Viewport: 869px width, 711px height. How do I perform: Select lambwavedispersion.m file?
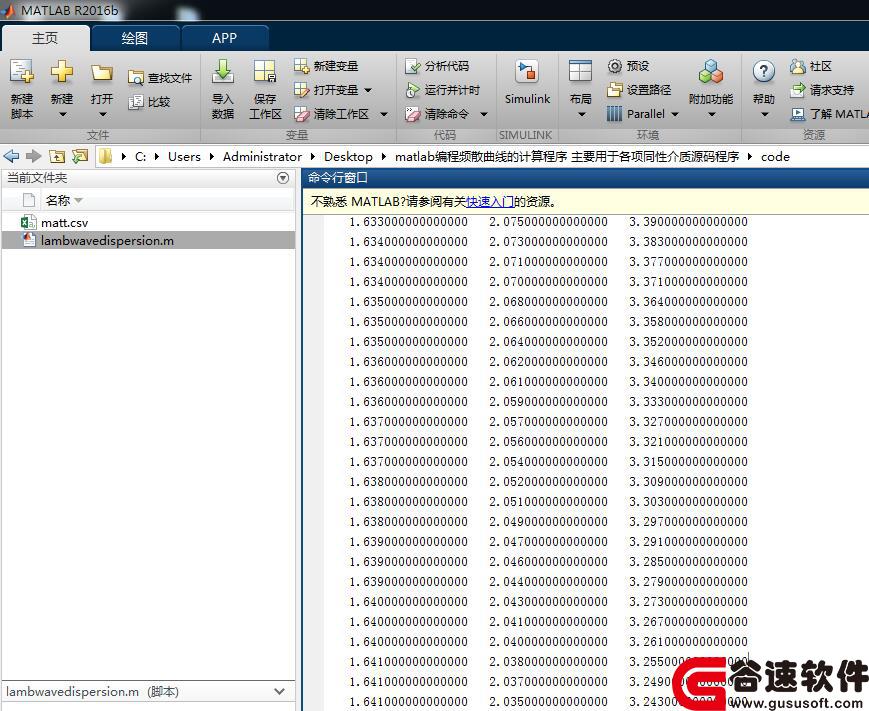(x=149, y=241)
